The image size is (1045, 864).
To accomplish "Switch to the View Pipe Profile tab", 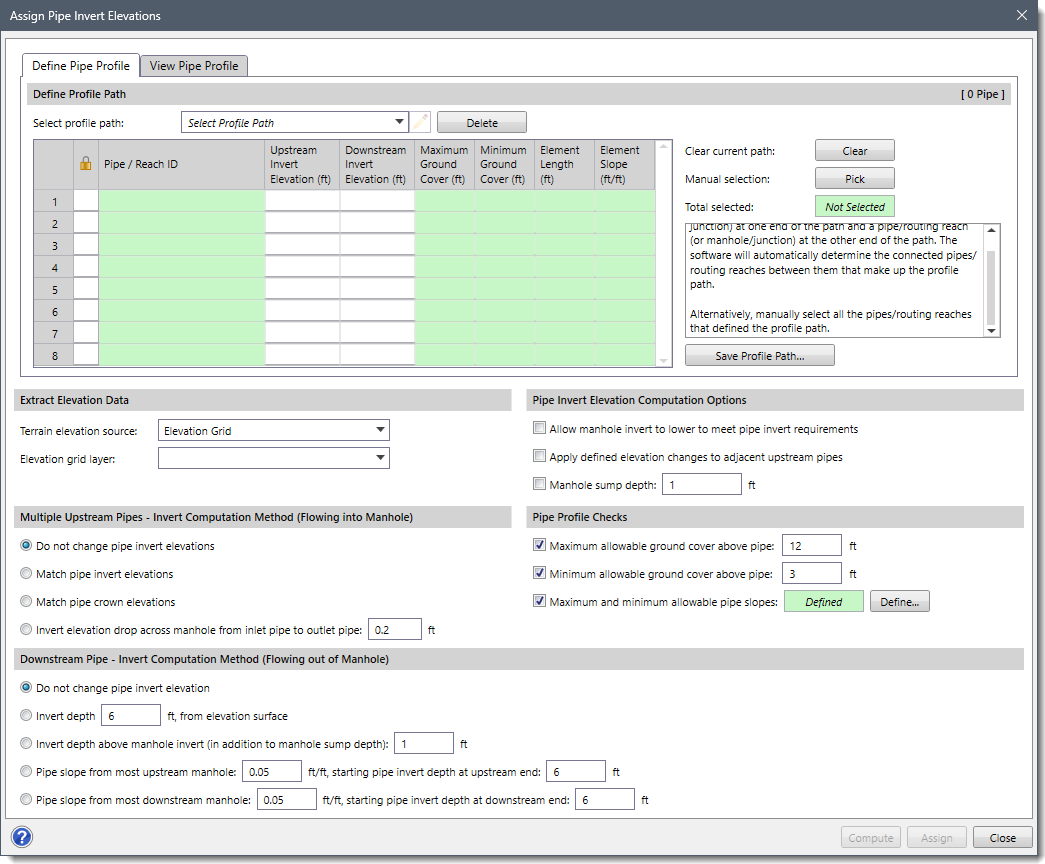I will 193,65.
